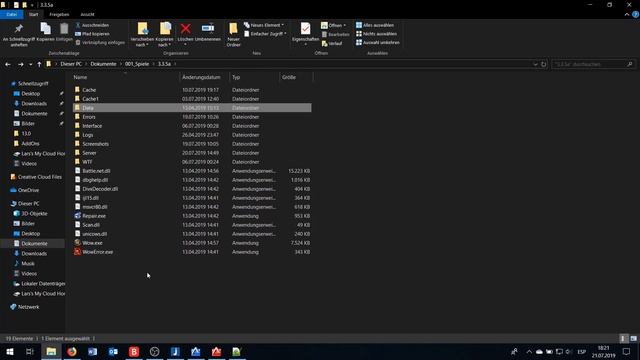640x360 pixels.
Task: Open Kopieren nach menu
Action: 165,35
